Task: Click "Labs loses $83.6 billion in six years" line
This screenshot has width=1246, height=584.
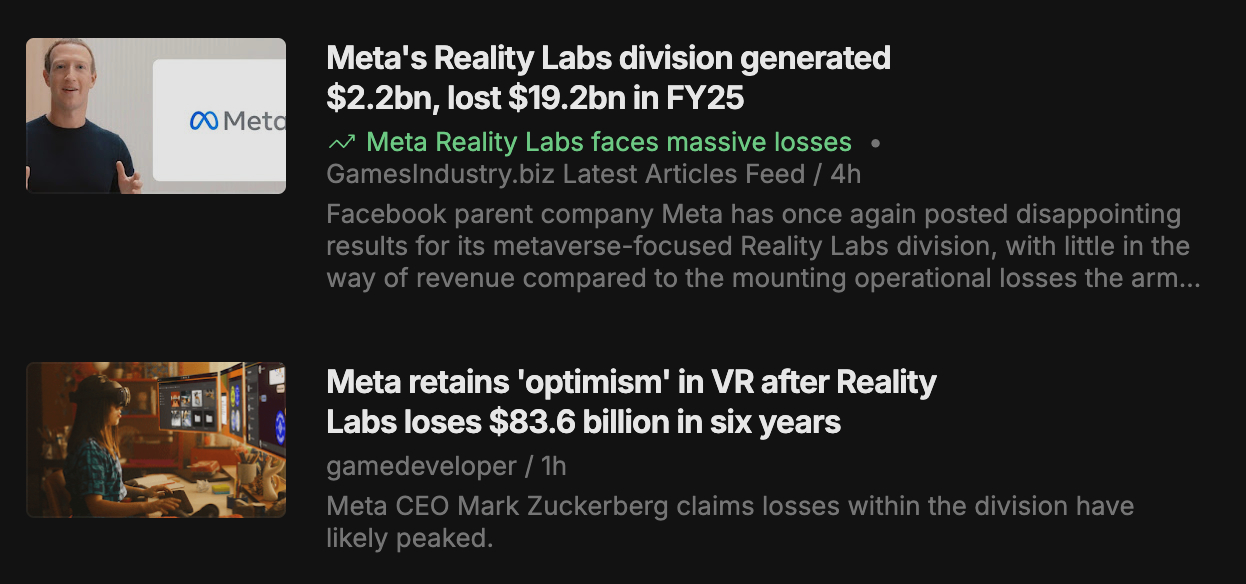Action: coord(583,422)
